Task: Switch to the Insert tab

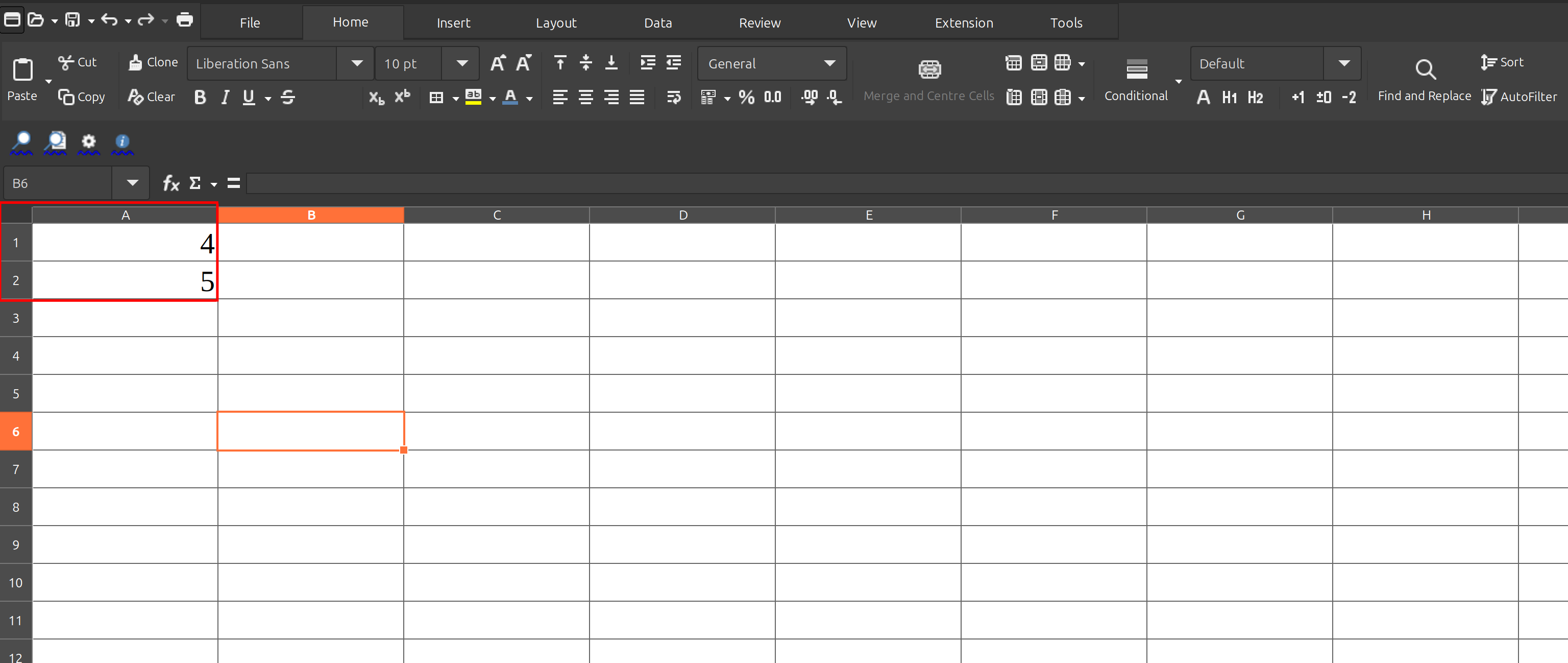Action: [x=453, y=22]
